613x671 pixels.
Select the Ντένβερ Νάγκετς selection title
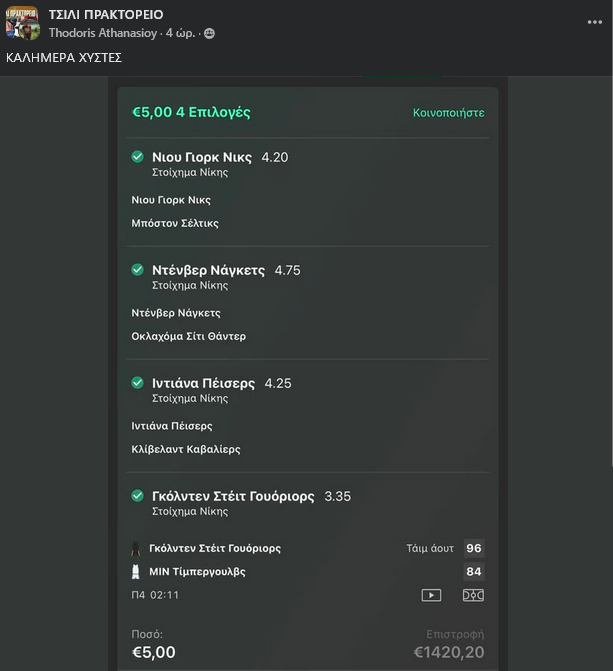[x=208, y=270]
